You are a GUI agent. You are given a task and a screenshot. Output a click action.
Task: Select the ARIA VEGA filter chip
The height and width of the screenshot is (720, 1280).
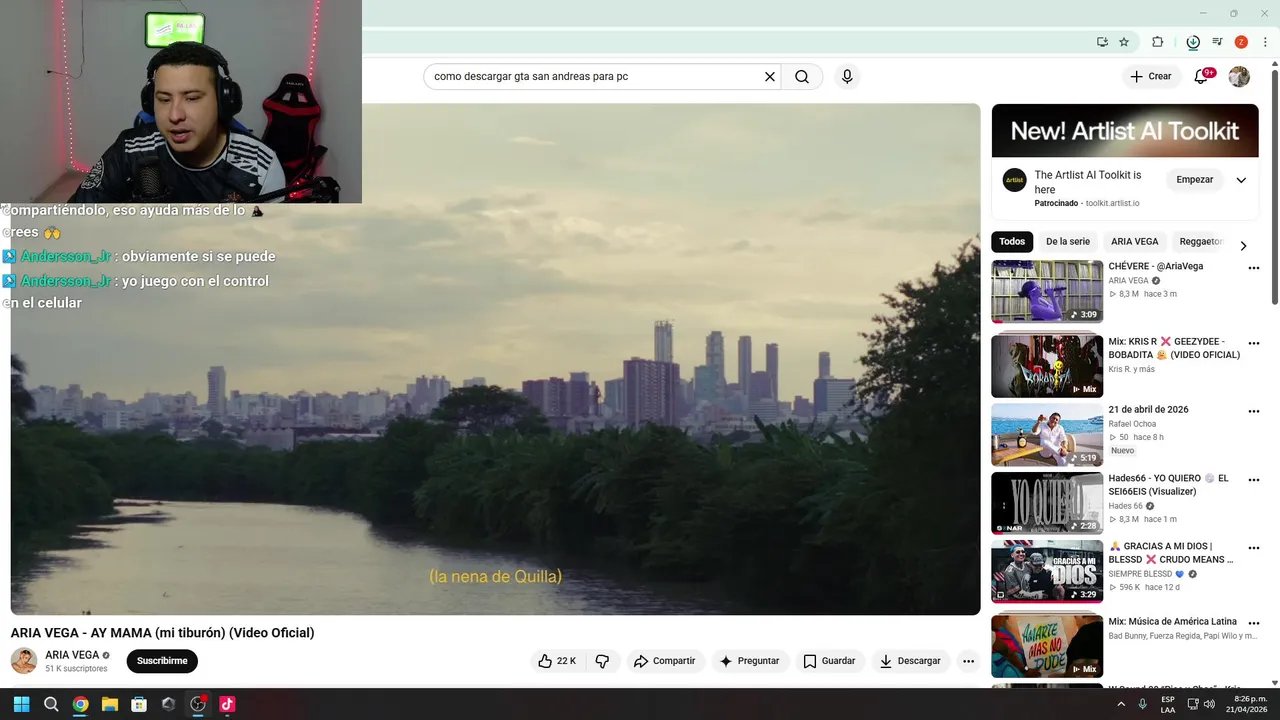[1135, 242]
